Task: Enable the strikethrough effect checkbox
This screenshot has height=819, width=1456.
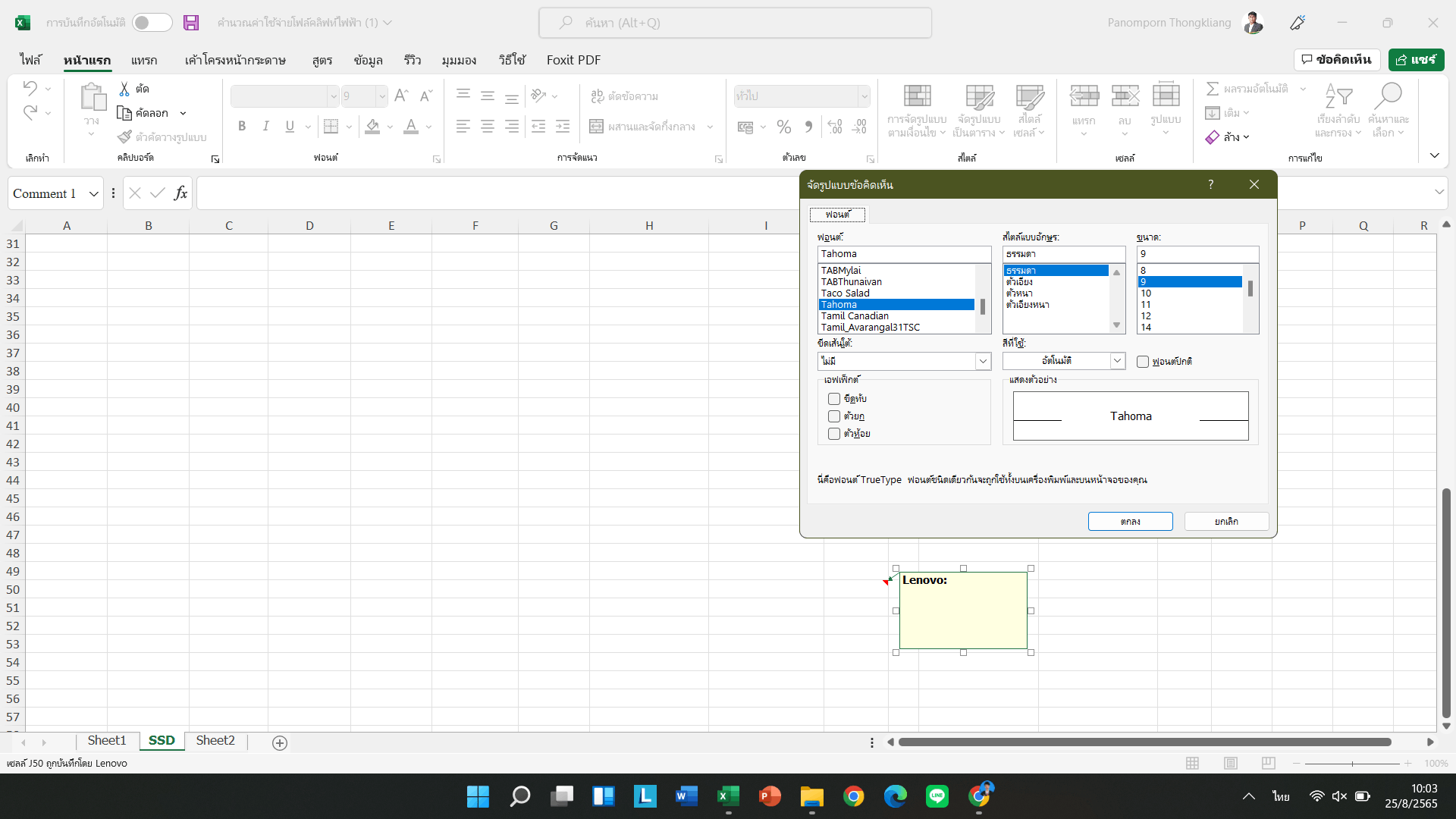Action: coord(834,399)
